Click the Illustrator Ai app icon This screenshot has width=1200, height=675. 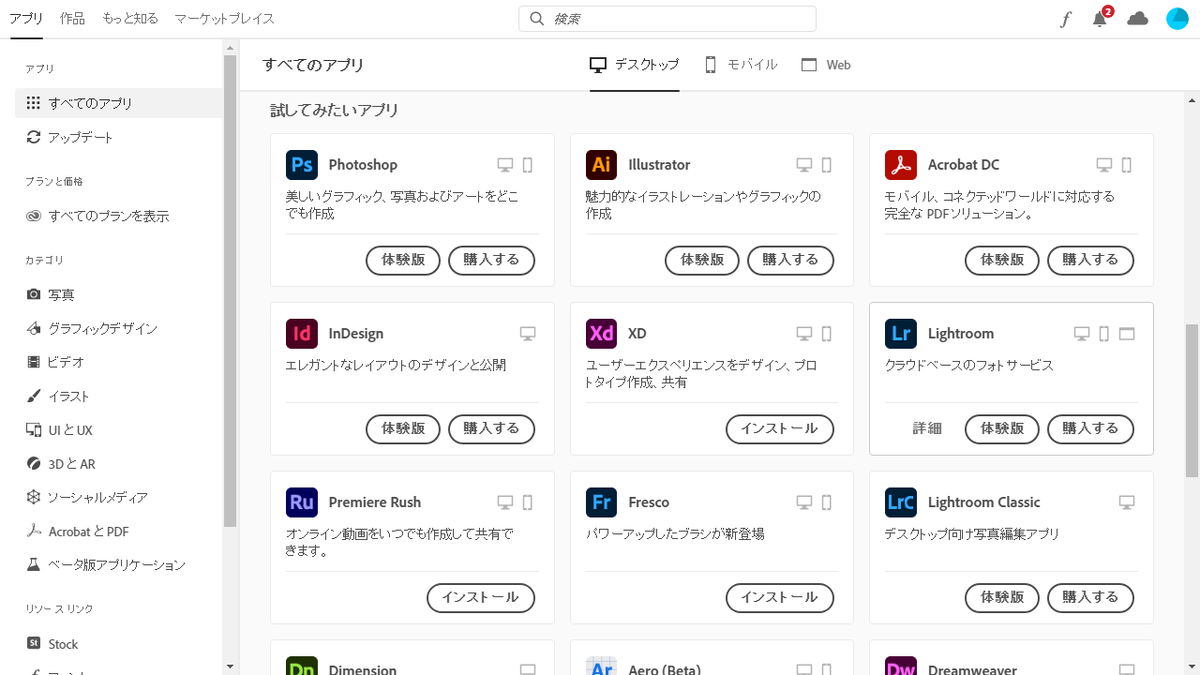601,164
